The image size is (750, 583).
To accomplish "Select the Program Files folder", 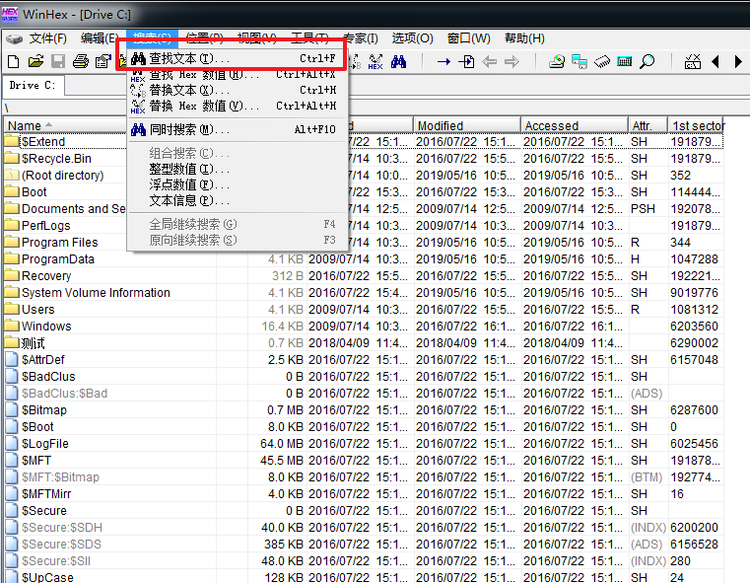I will pos(60,242).
